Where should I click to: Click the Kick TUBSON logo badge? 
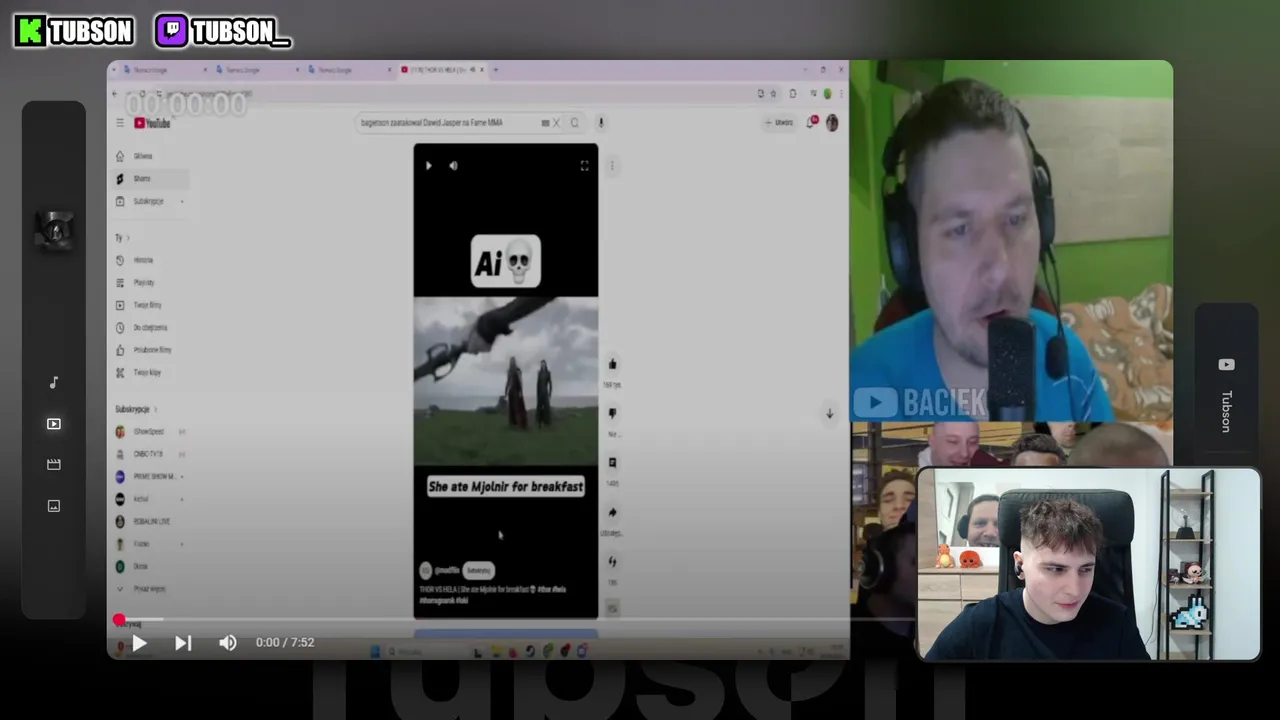click(x=74, y=32)
